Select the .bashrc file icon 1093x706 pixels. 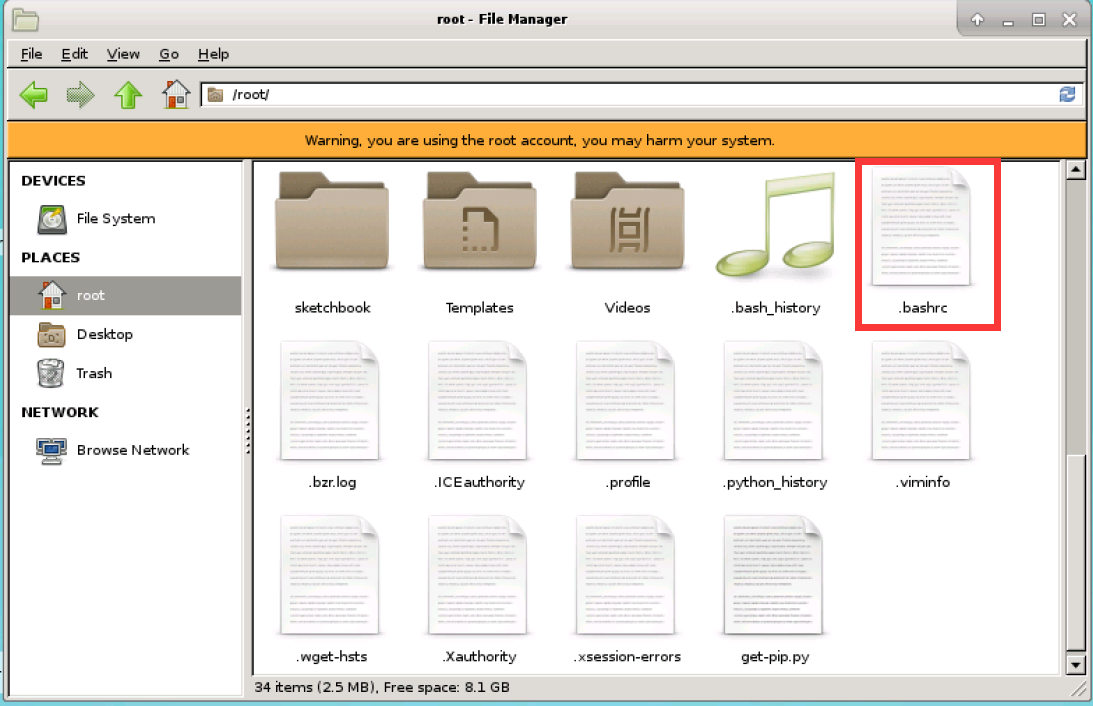click(921, 226)
